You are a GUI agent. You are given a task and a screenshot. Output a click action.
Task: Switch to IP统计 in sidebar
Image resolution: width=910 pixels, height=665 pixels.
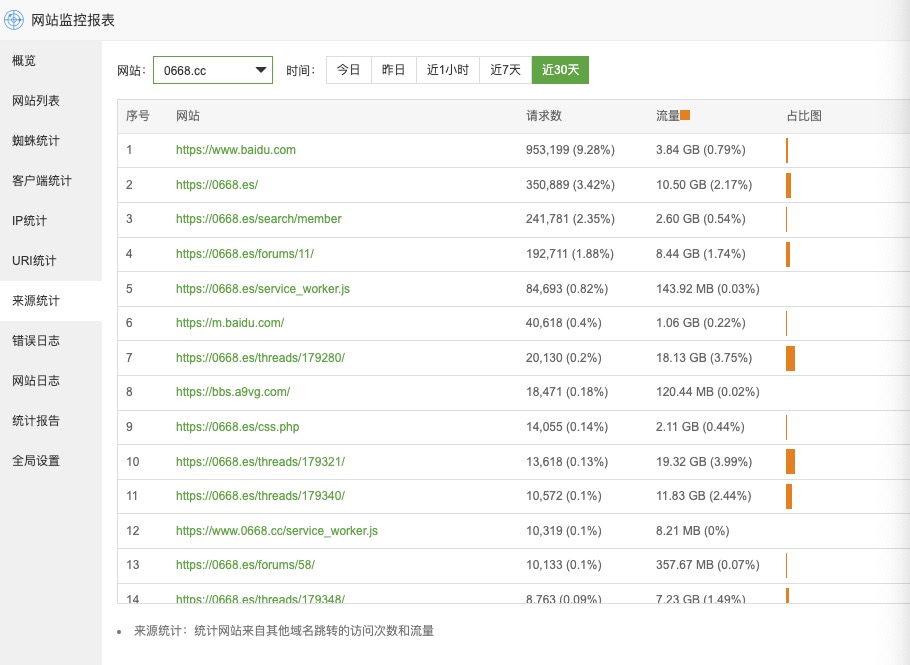pyautogui.click(x=30, y=221)
